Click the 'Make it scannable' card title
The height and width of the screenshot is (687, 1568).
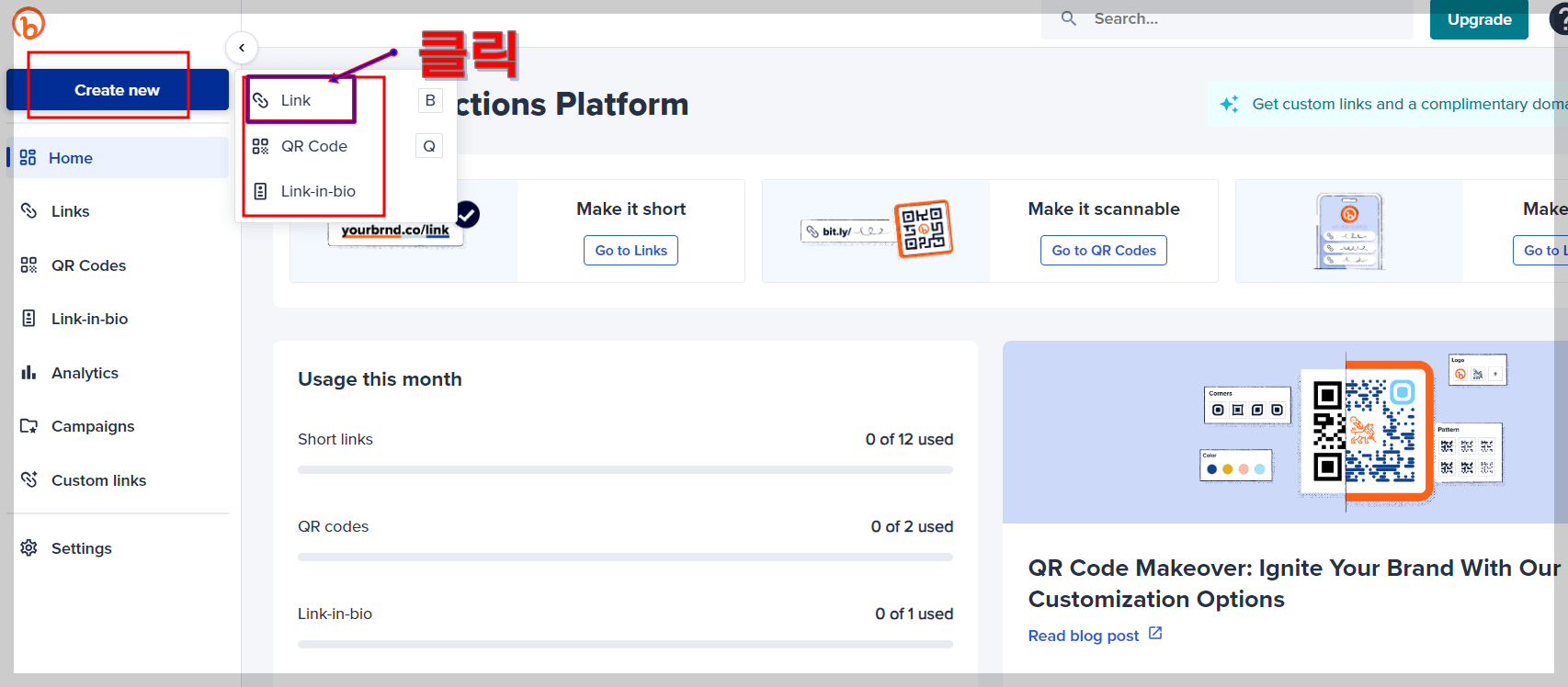click(x=1104, y=208)
